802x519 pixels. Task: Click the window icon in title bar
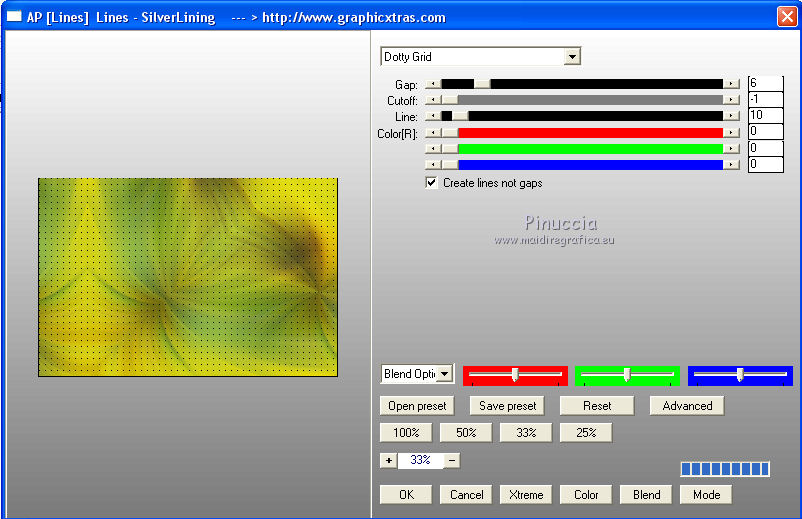click(x=14, y=16)
